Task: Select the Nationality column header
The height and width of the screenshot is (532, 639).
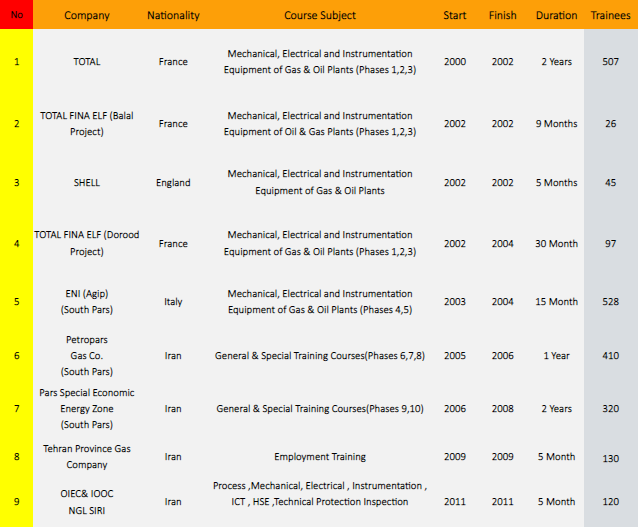Action: coord(173,15)
